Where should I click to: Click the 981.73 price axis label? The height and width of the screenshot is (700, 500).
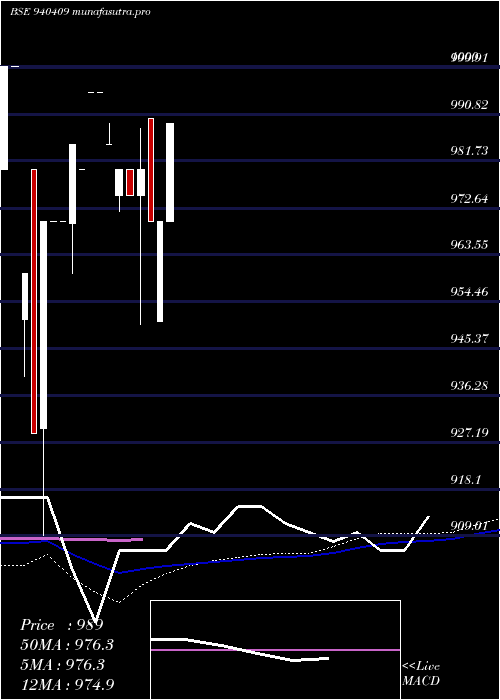coord(468,151)
